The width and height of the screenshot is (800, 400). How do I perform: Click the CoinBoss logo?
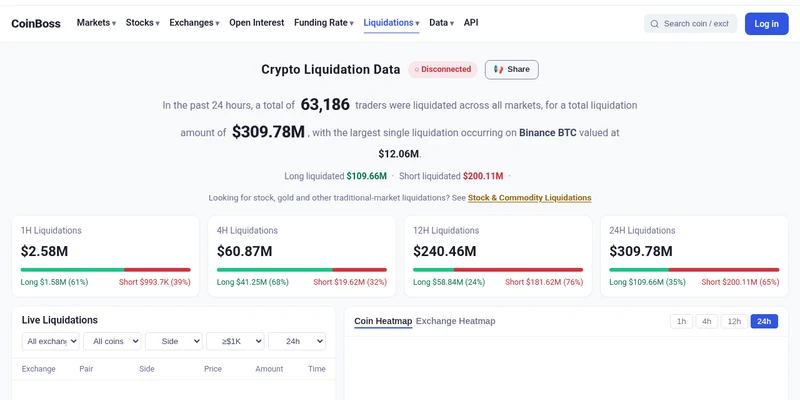click(36, 23)
